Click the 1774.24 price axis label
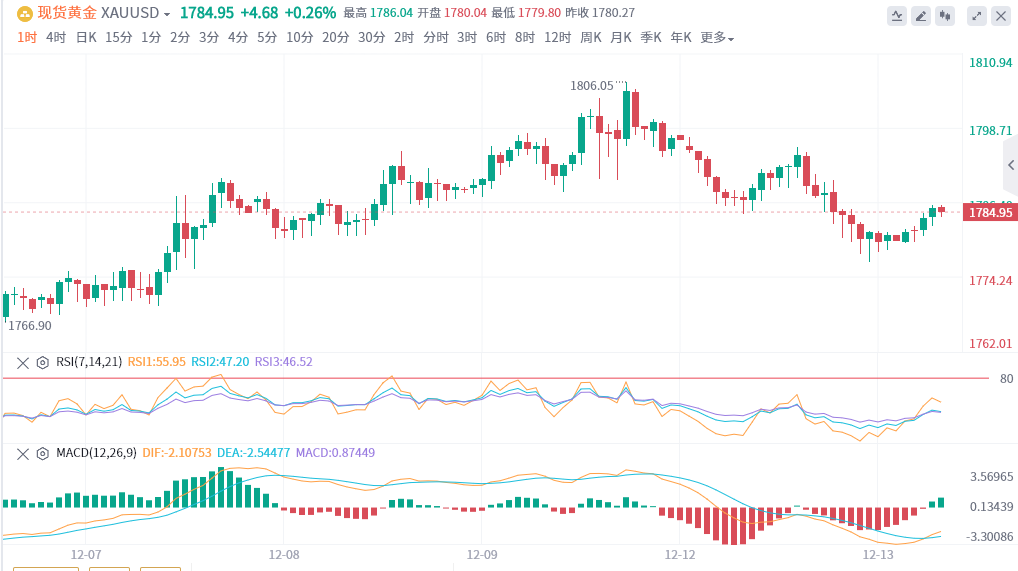Viewport: 1018px width, 571px height. click(x=991, y=281)
